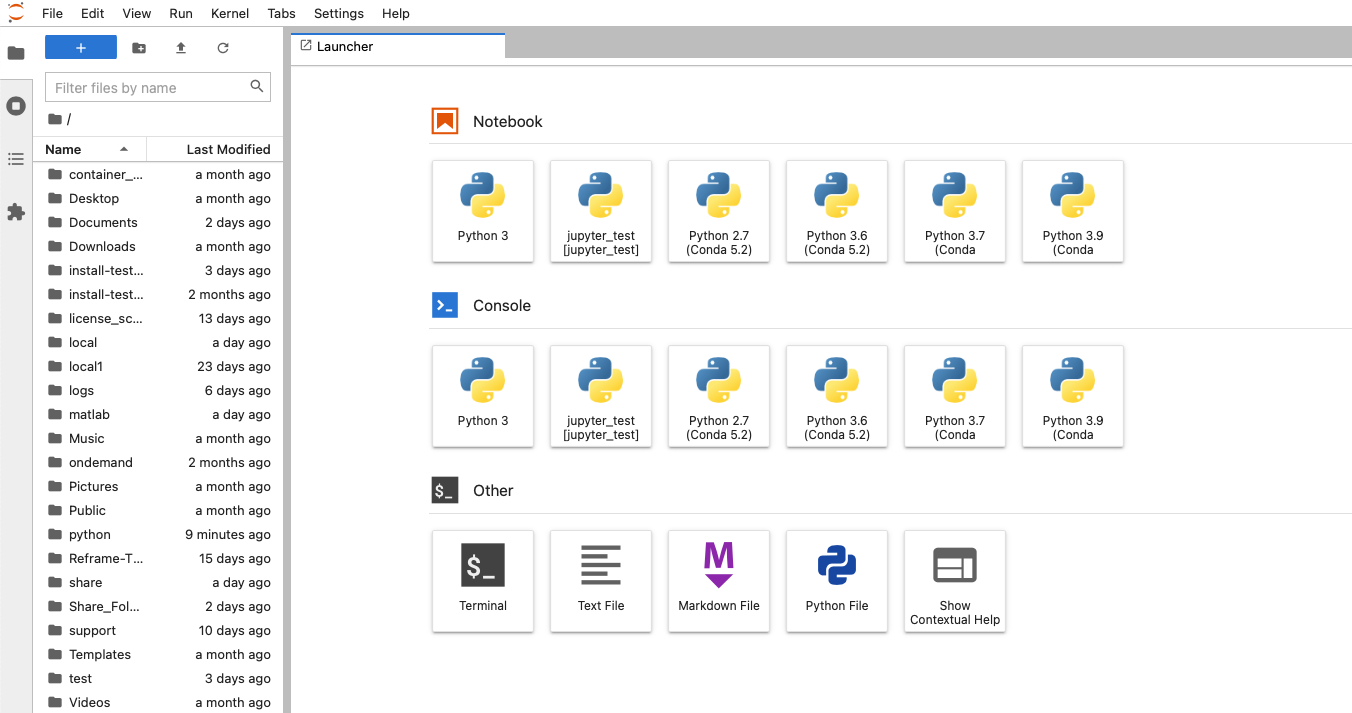Open the Tabs menu
The width and height of the screenshot is (1352, 713).
click(282, 13)
